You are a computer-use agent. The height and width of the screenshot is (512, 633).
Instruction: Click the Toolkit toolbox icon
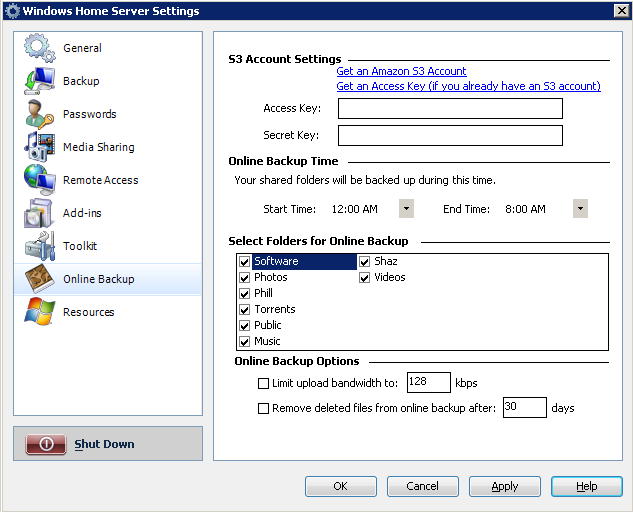pos(39,246)
